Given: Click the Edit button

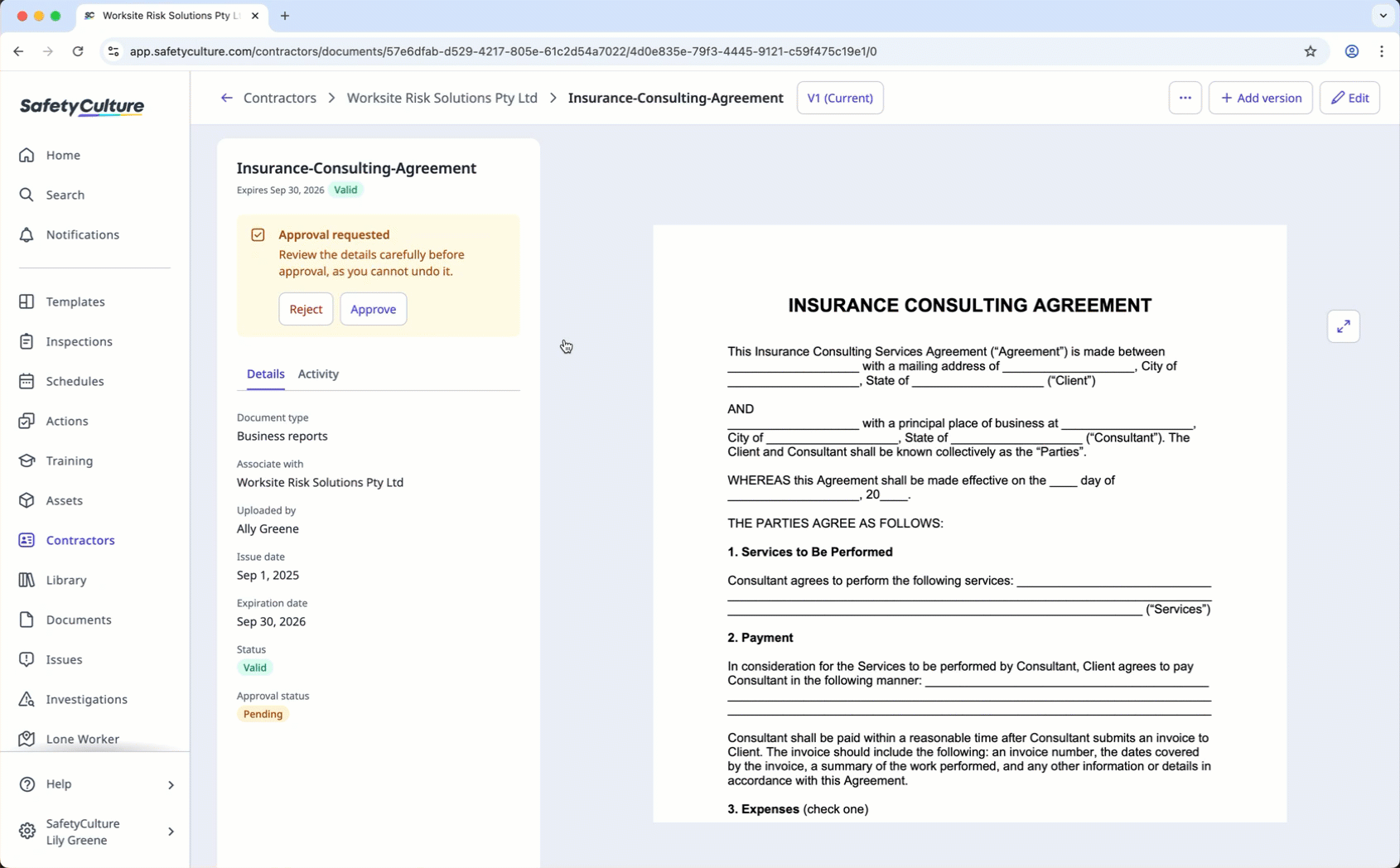Looking at the screenshot, I should coord(1349,98).
